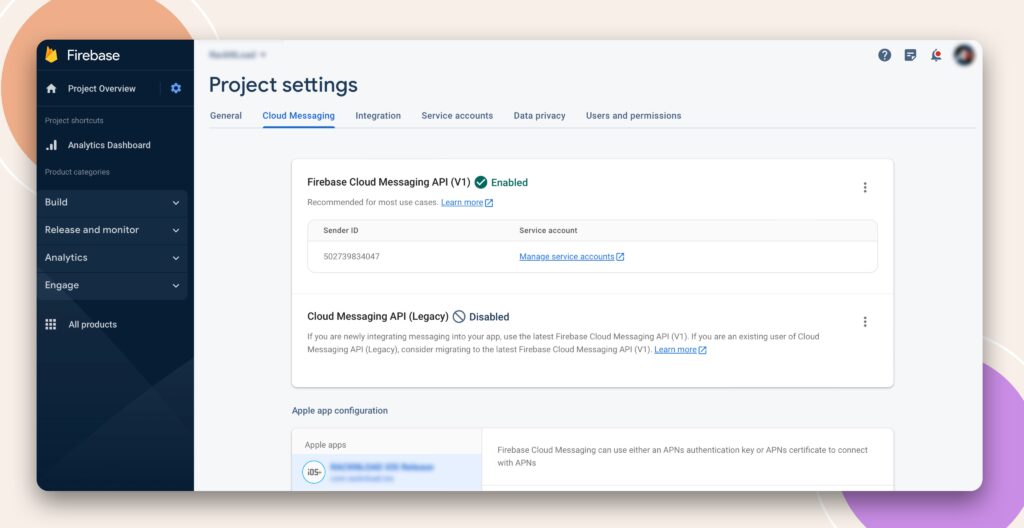Expand the Analytics category
Screen dimensions: 1024x528
tap(113, 258)
